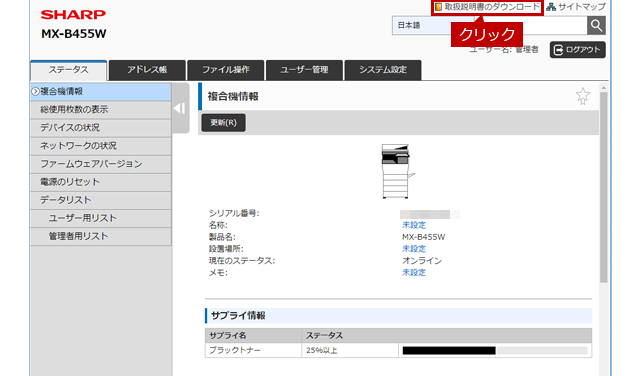Click the シリアル番号 label
This screenshot has height=376, width=640.
pos(234,213)
